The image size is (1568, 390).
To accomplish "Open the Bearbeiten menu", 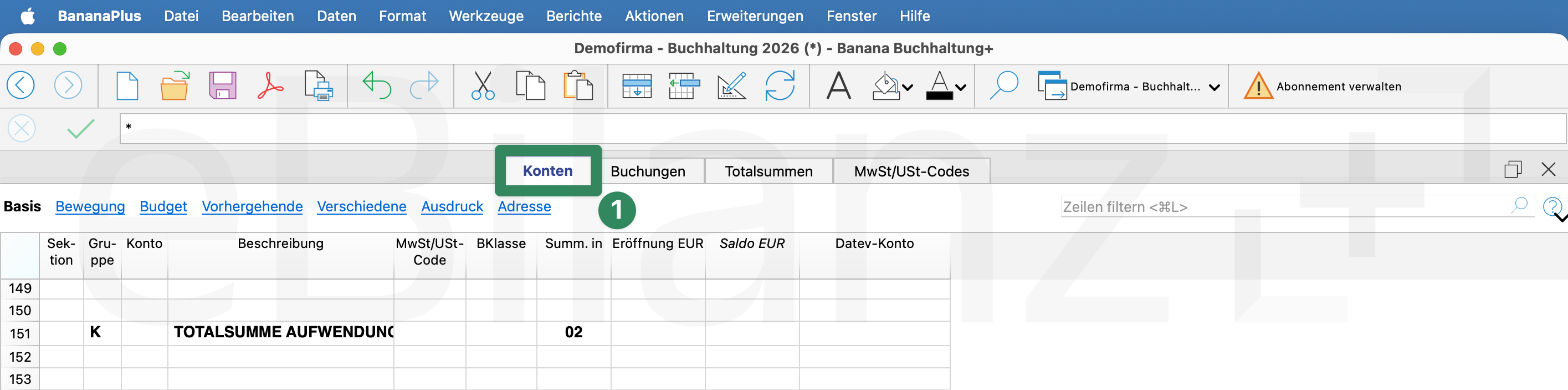I will point(258,16).
